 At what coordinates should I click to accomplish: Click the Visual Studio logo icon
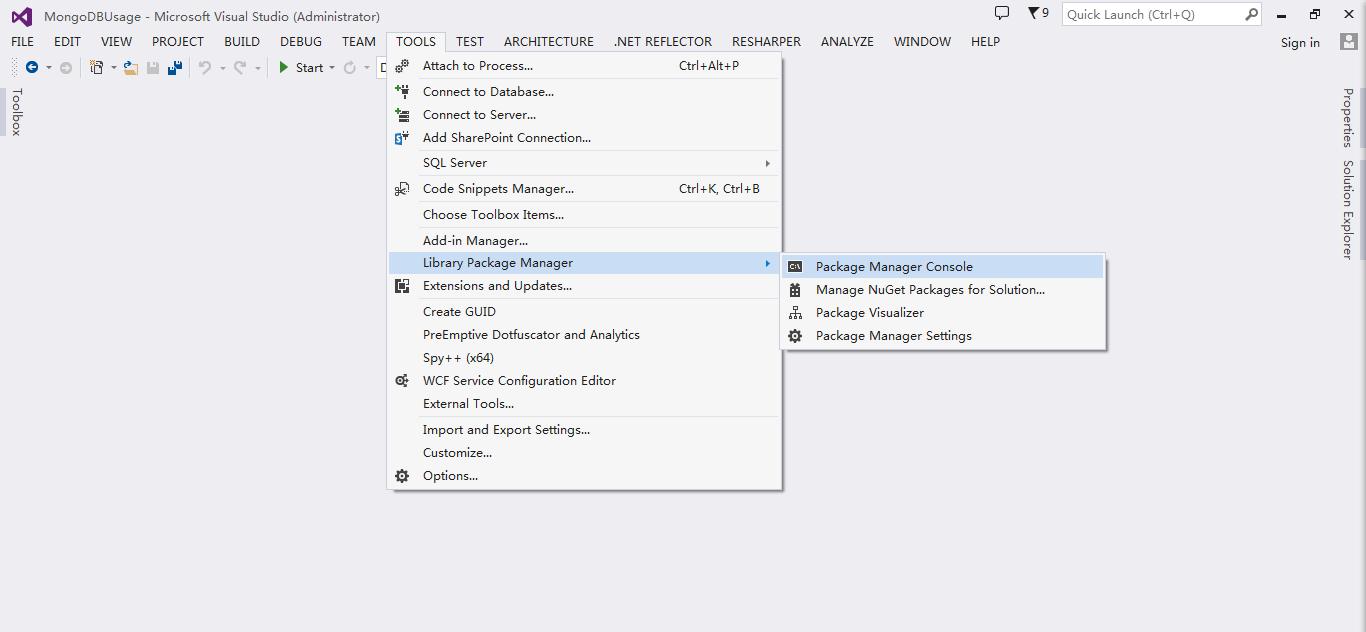[x=21, y=16]
